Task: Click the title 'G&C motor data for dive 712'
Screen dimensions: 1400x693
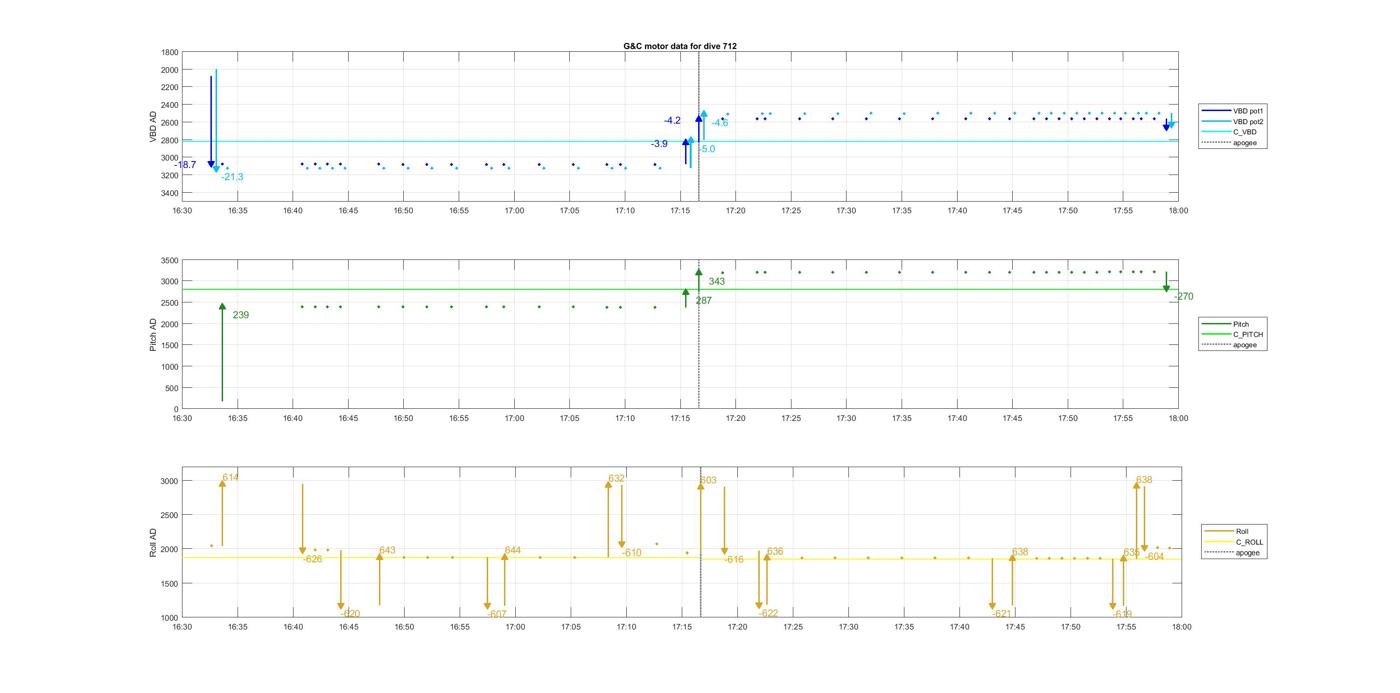Action: pos(680,46)
